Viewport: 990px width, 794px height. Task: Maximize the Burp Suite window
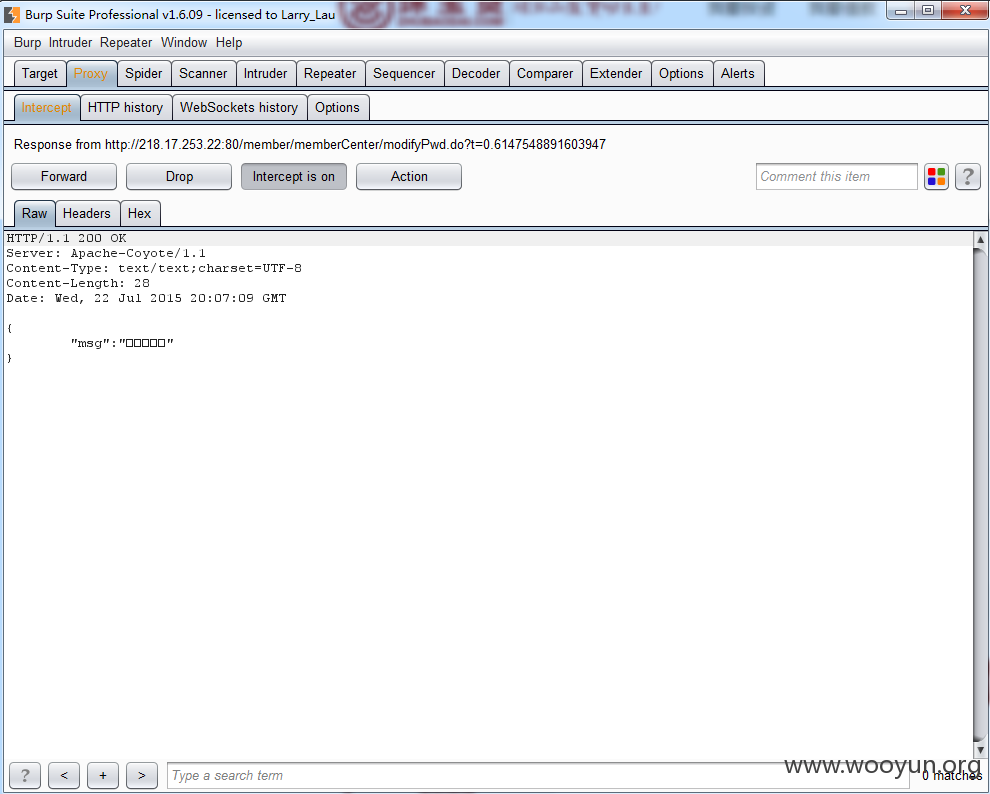[928, 11]
